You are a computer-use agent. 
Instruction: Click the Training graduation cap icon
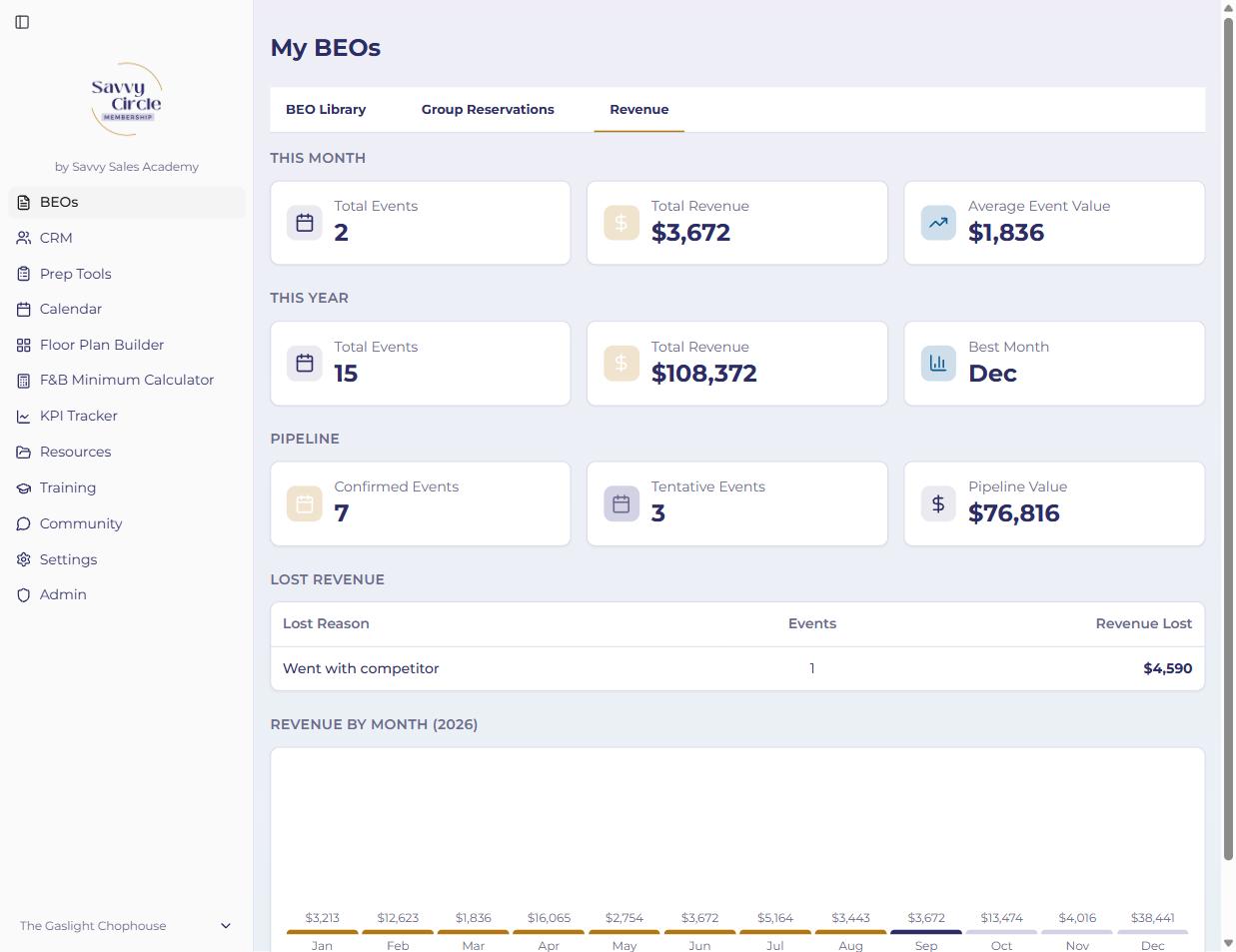24,487
